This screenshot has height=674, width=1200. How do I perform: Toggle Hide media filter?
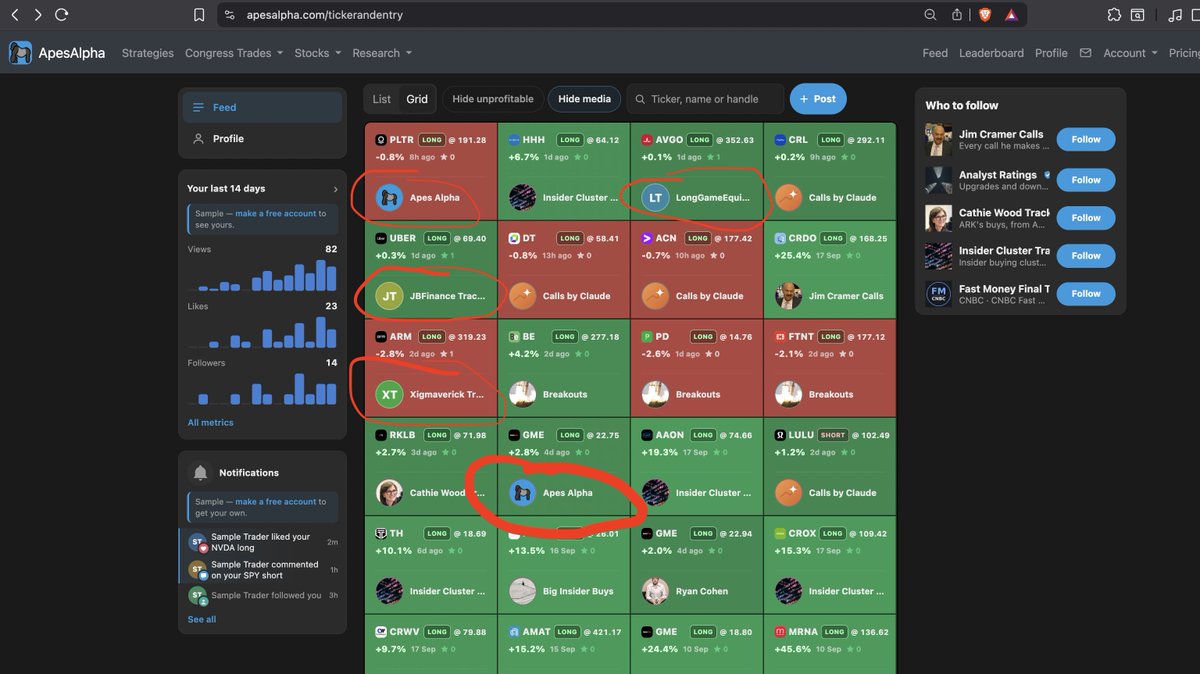[x=584, y=99]
